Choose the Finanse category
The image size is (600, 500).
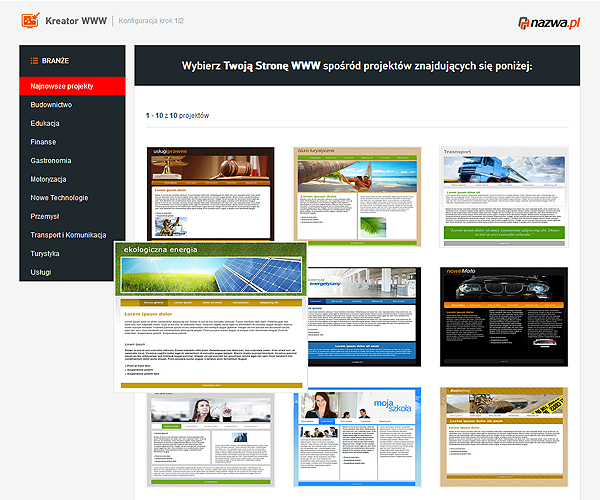click(x=43, y=142)
